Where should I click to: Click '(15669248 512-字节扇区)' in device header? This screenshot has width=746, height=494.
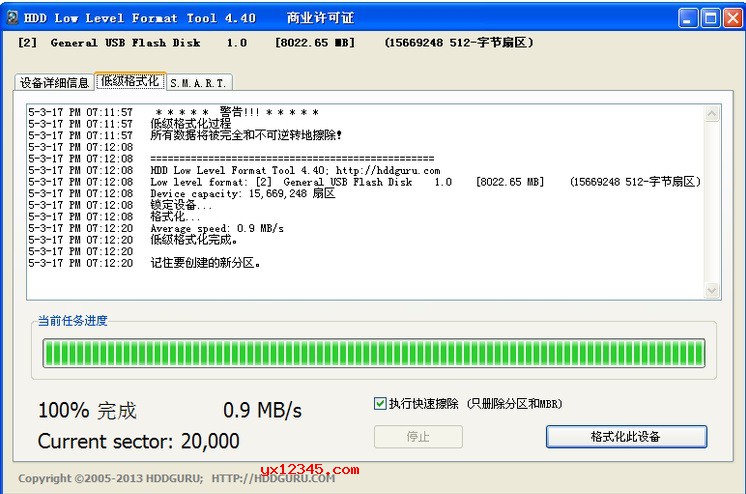(x=459, y=43)
